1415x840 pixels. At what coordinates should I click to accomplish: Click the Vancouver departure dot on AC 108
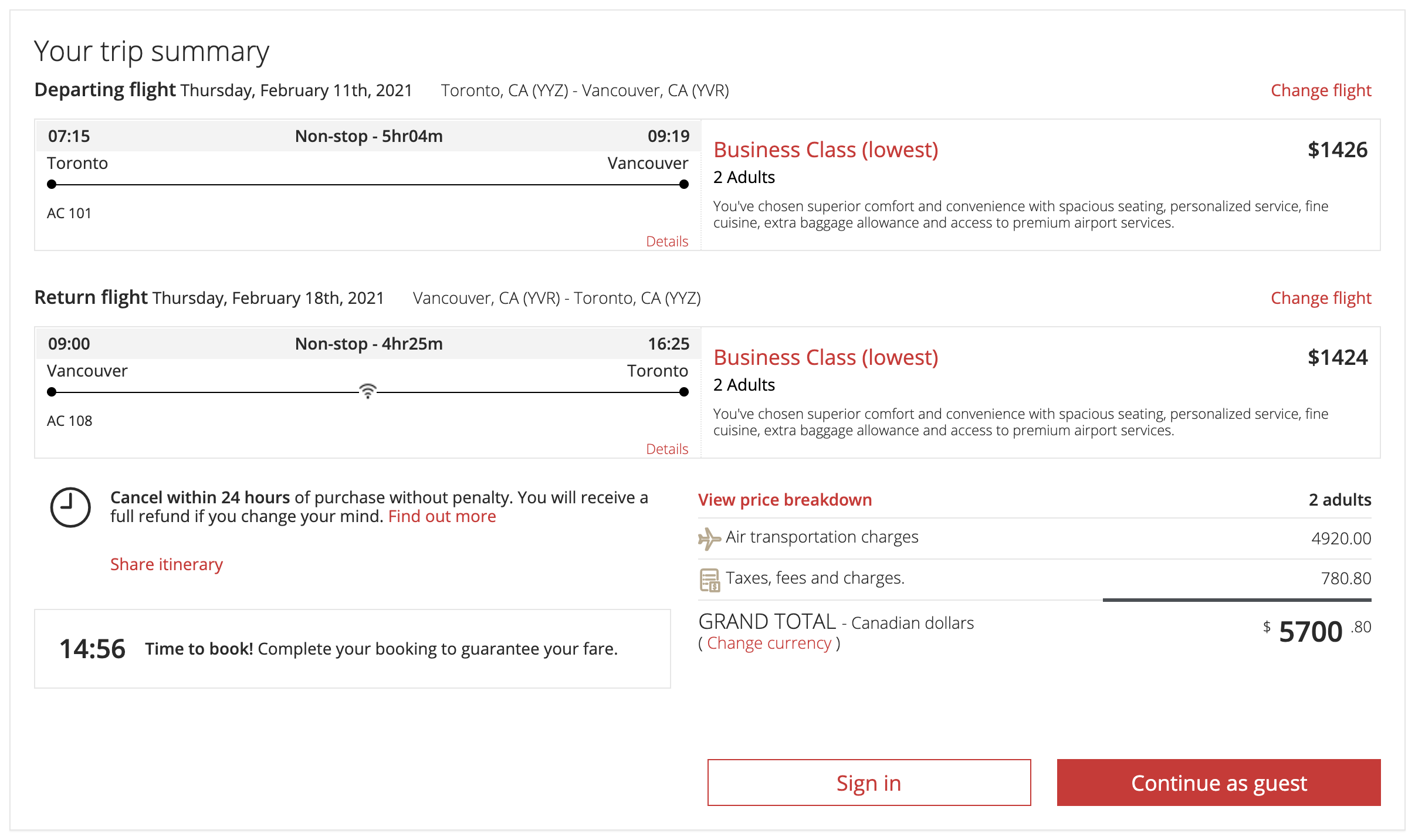52,392
